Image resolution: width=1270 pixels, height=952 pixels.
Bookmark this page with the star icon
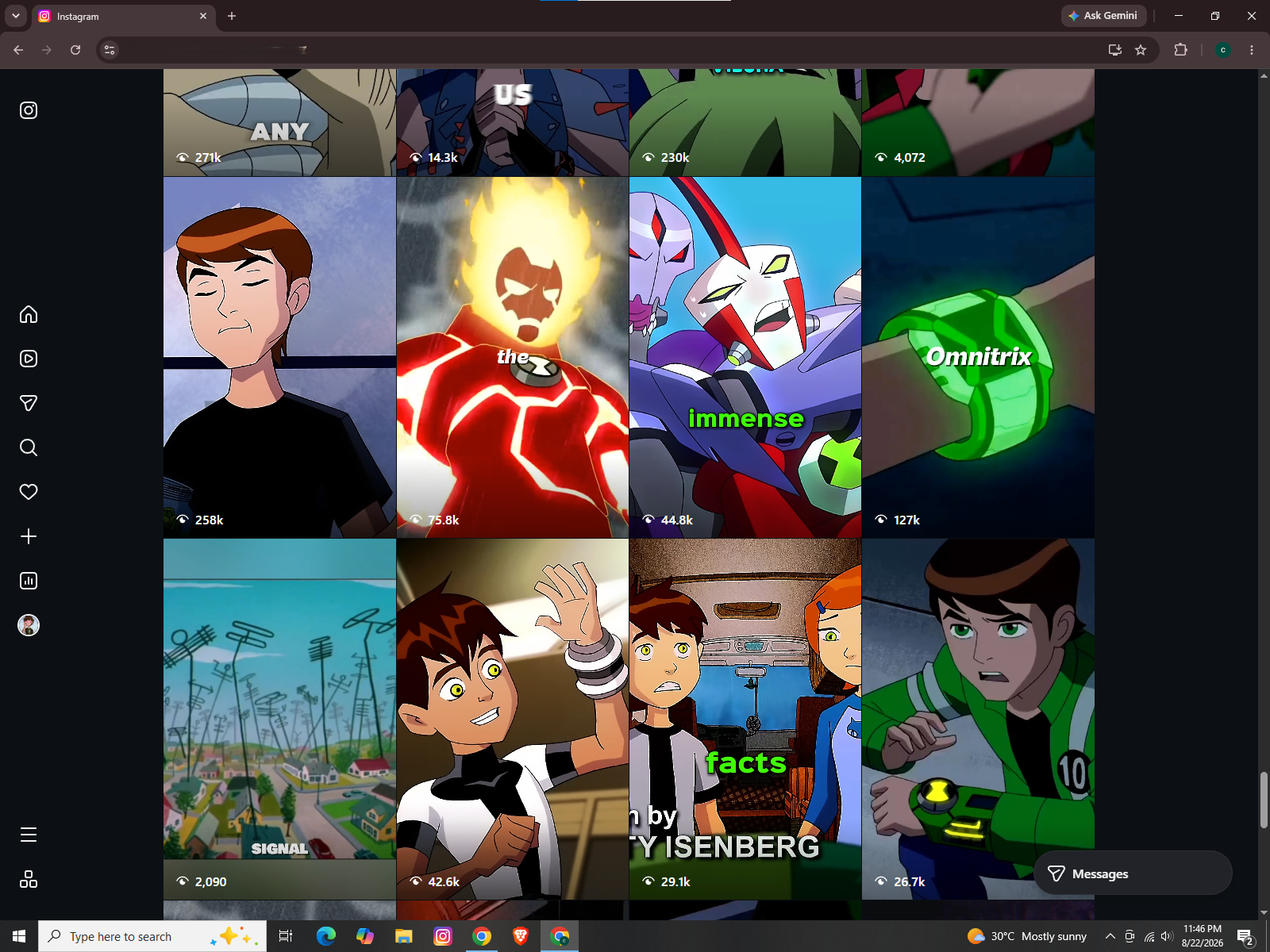click(1141, 50)
